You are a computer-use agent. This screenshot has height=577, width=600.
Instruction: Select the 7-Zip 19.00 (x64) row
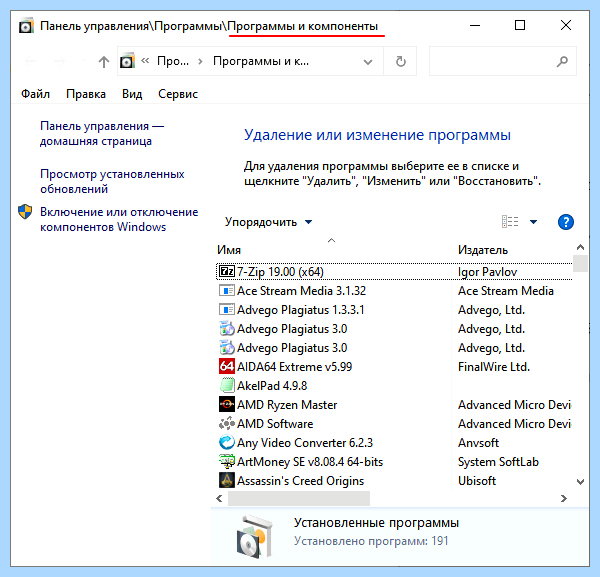click(395, 272)
